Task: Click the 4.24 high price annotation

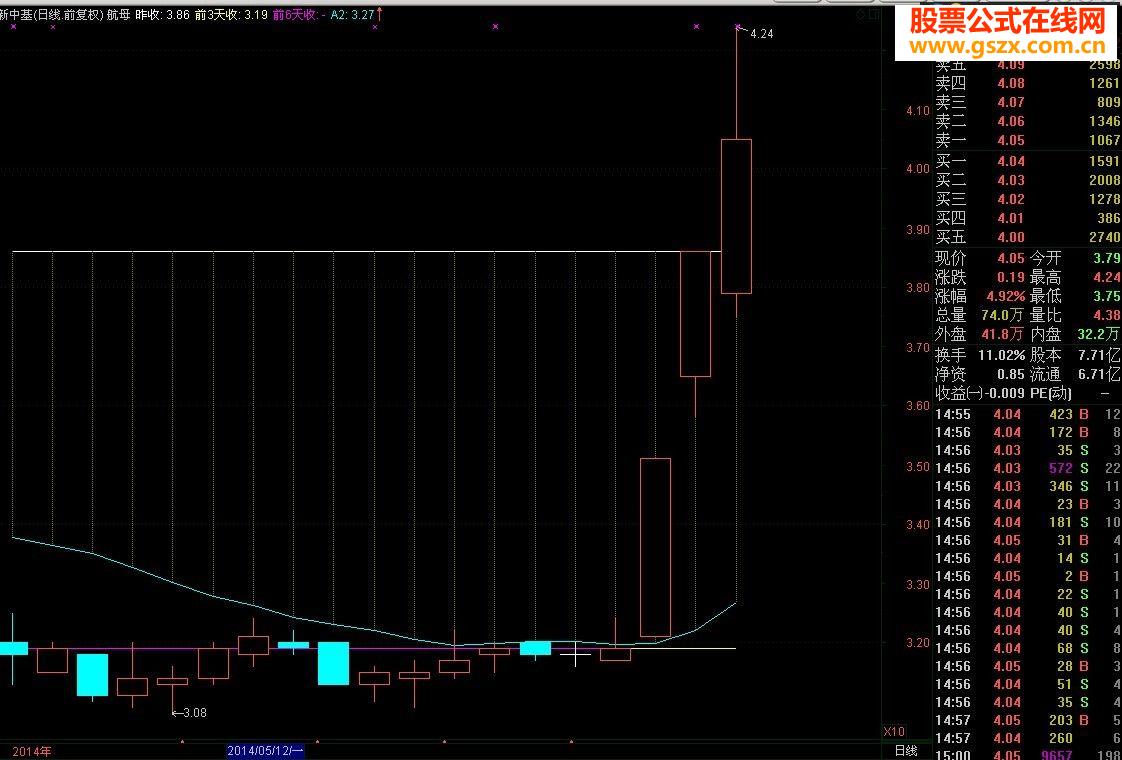Action: (x=761, y=34)
